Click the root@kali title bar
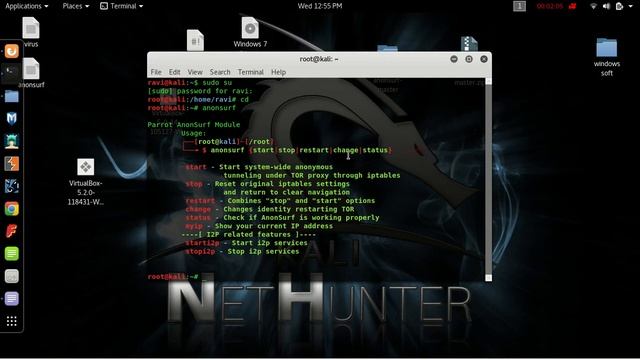 point(319,59)
